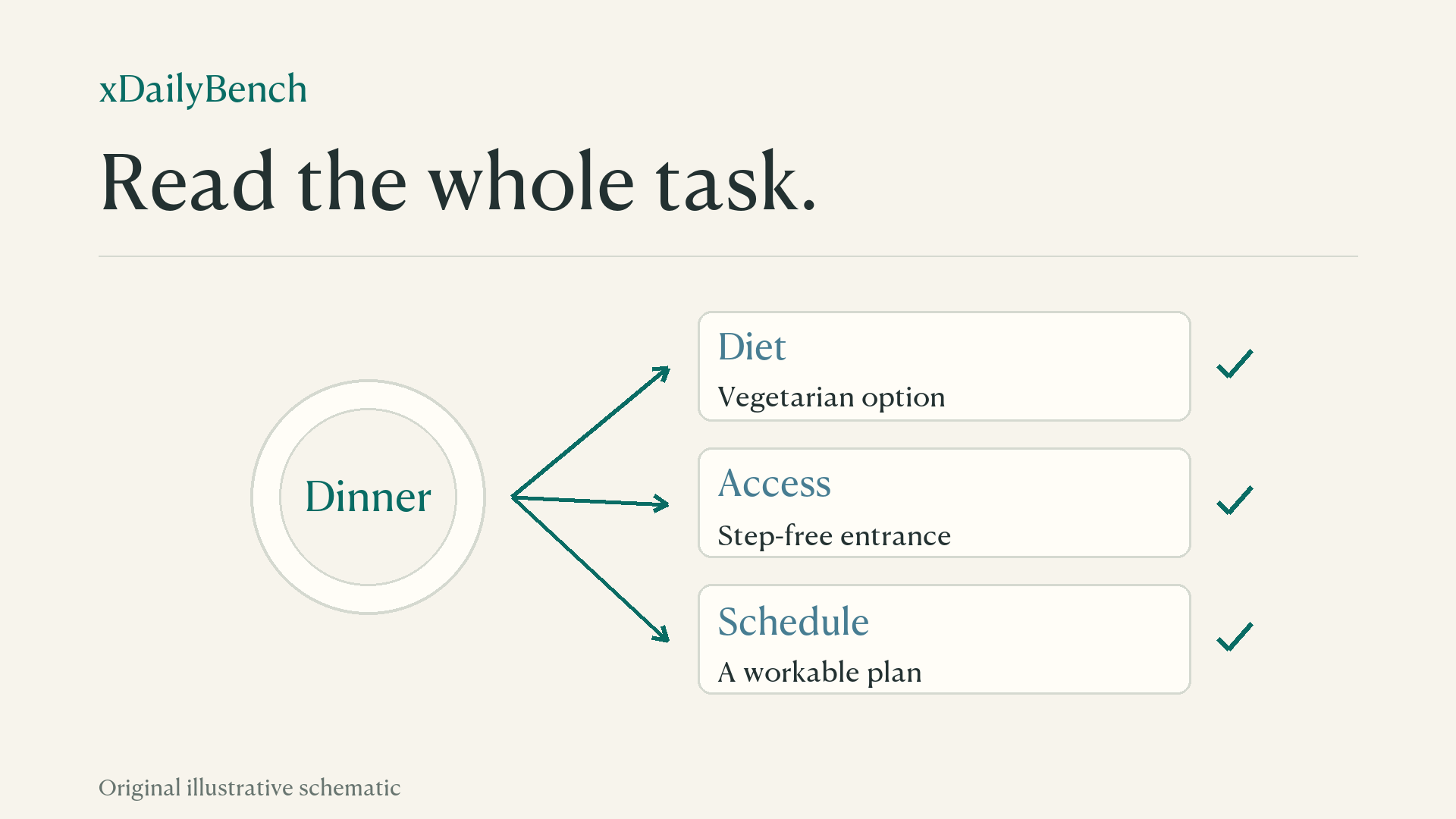Click the Schedule heading label
Viewport: 1456px width, 819px height.
click(x=793, y=621)
